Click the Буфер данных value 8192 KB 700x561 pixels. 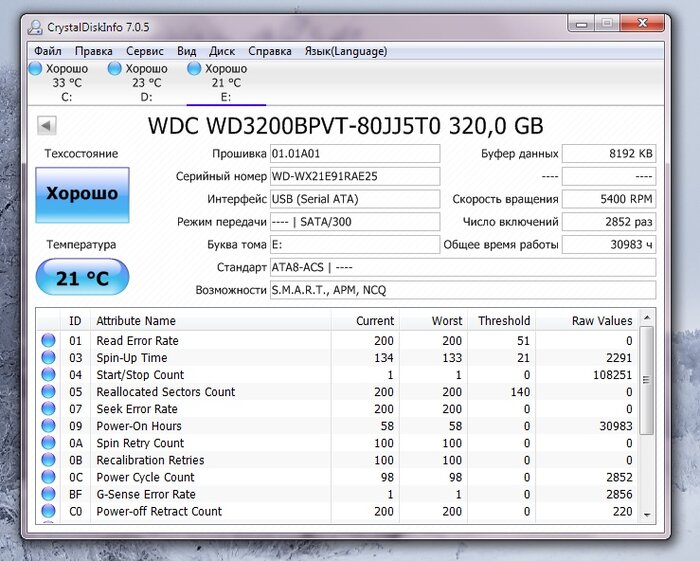609,154
